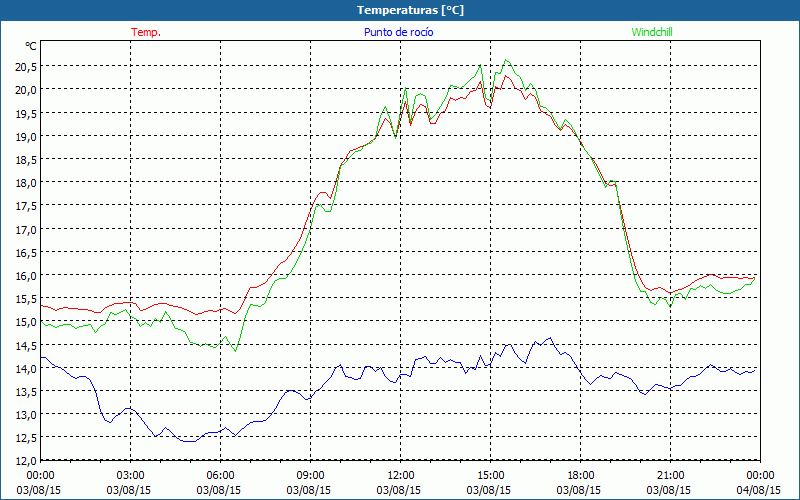Click the 18,5 y-axis value
Image resolution: width=800 pixels, height=500 pixels.
pos(27,159)
